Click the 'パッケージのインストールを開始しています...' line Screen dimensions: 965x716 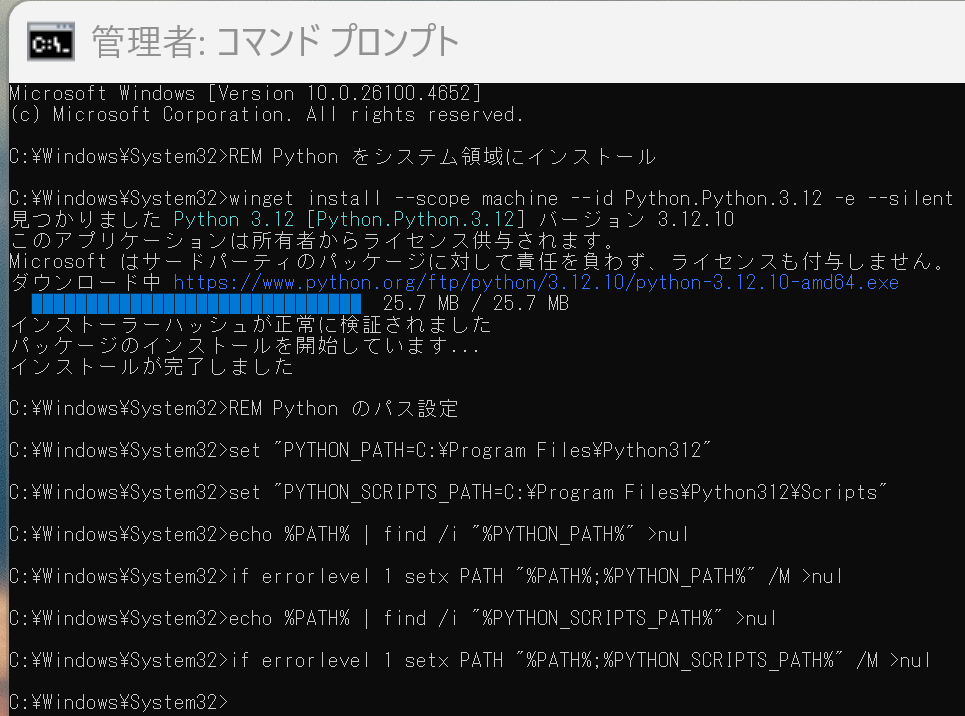244,345
